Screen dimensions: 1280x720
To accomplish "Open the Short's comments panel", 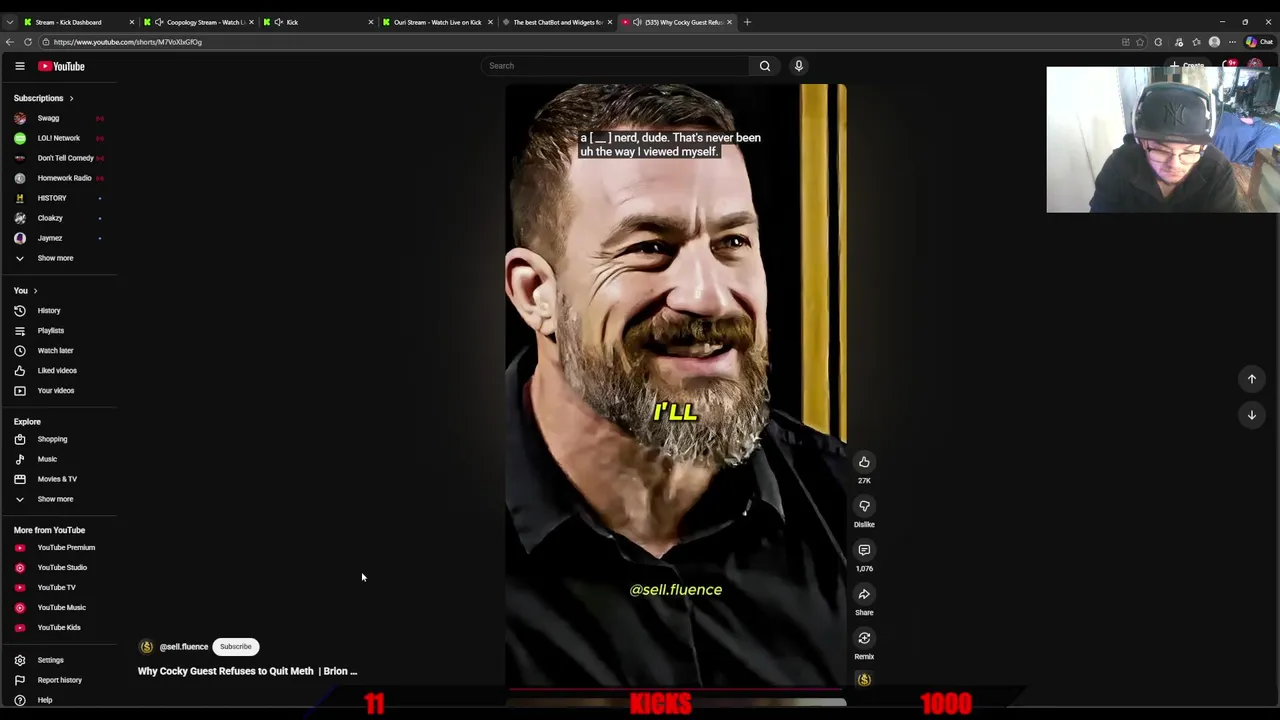I will click(x=864, y=550).
